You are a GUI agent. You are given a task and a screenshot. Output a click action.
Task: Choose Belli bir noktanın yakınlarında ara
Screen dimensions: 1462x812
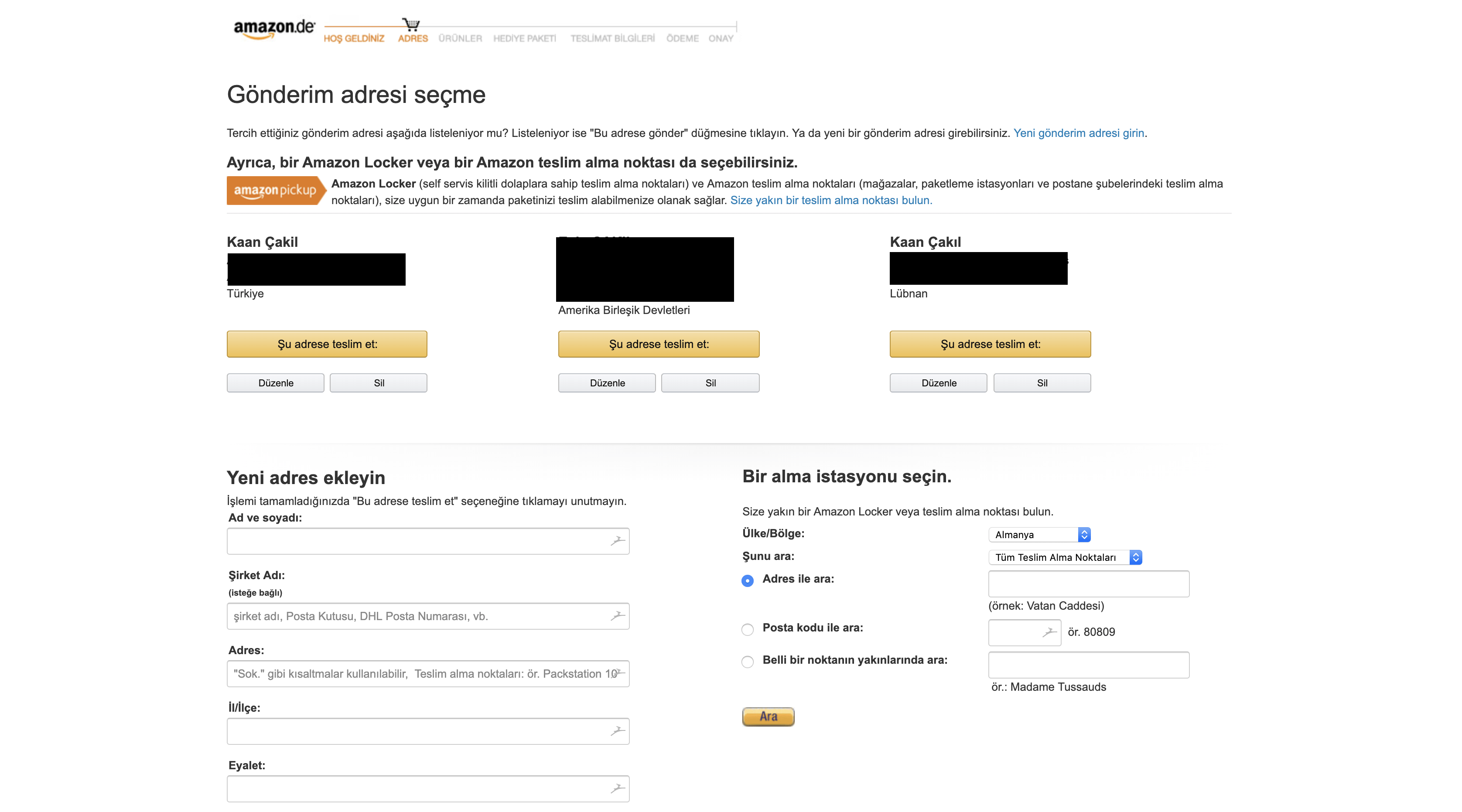[748, 662]
